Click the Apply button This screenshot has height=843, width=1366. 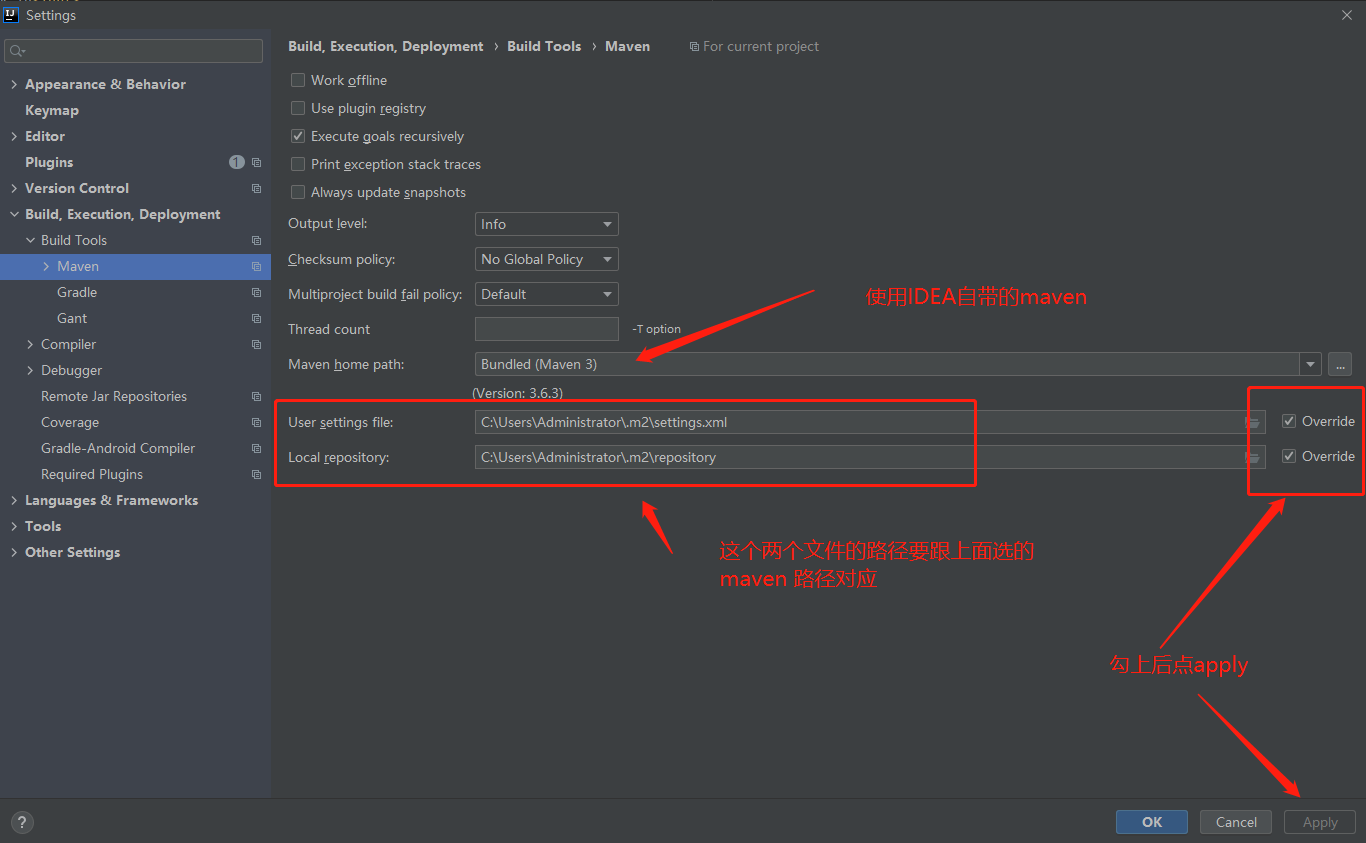[1320, 822]
